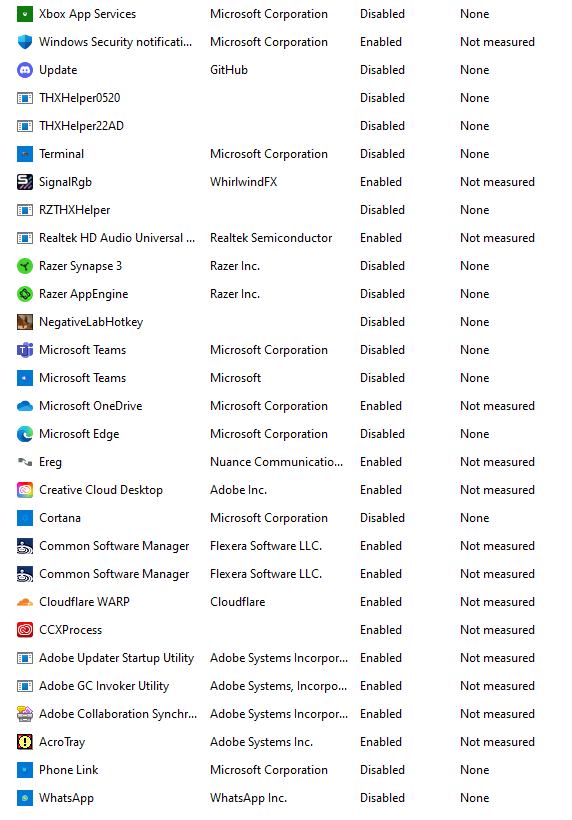Click the Nuance Communications publisher text
Image resolution: width=572 pixels, height=820 pixels.
click(277, 462)
